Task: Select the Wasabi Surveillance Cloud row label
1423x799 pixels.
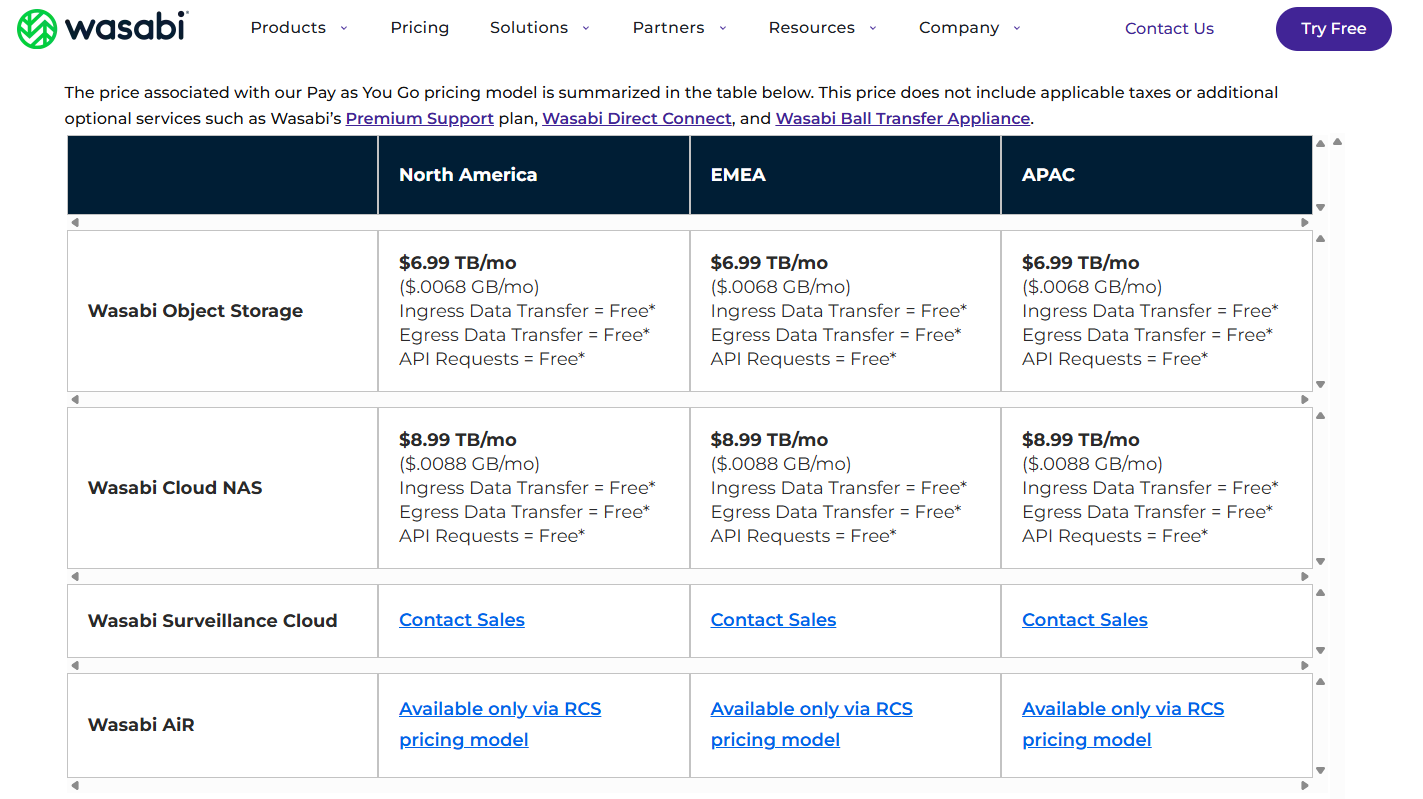Action: tap(212, 621)
